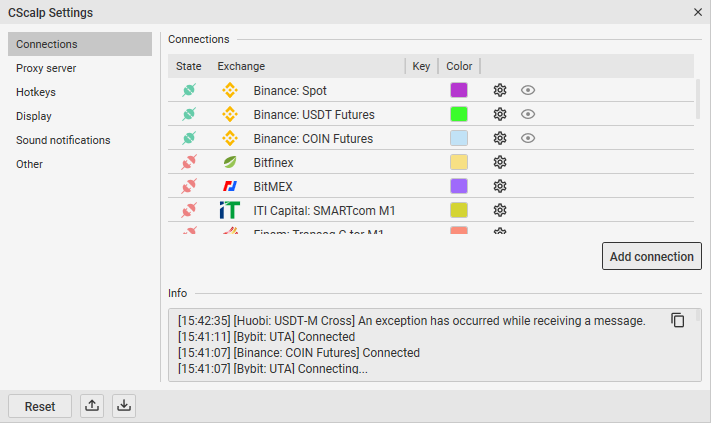
Task: Toggle the Binance: Spot connection state
Action: [x=188, y=90]
